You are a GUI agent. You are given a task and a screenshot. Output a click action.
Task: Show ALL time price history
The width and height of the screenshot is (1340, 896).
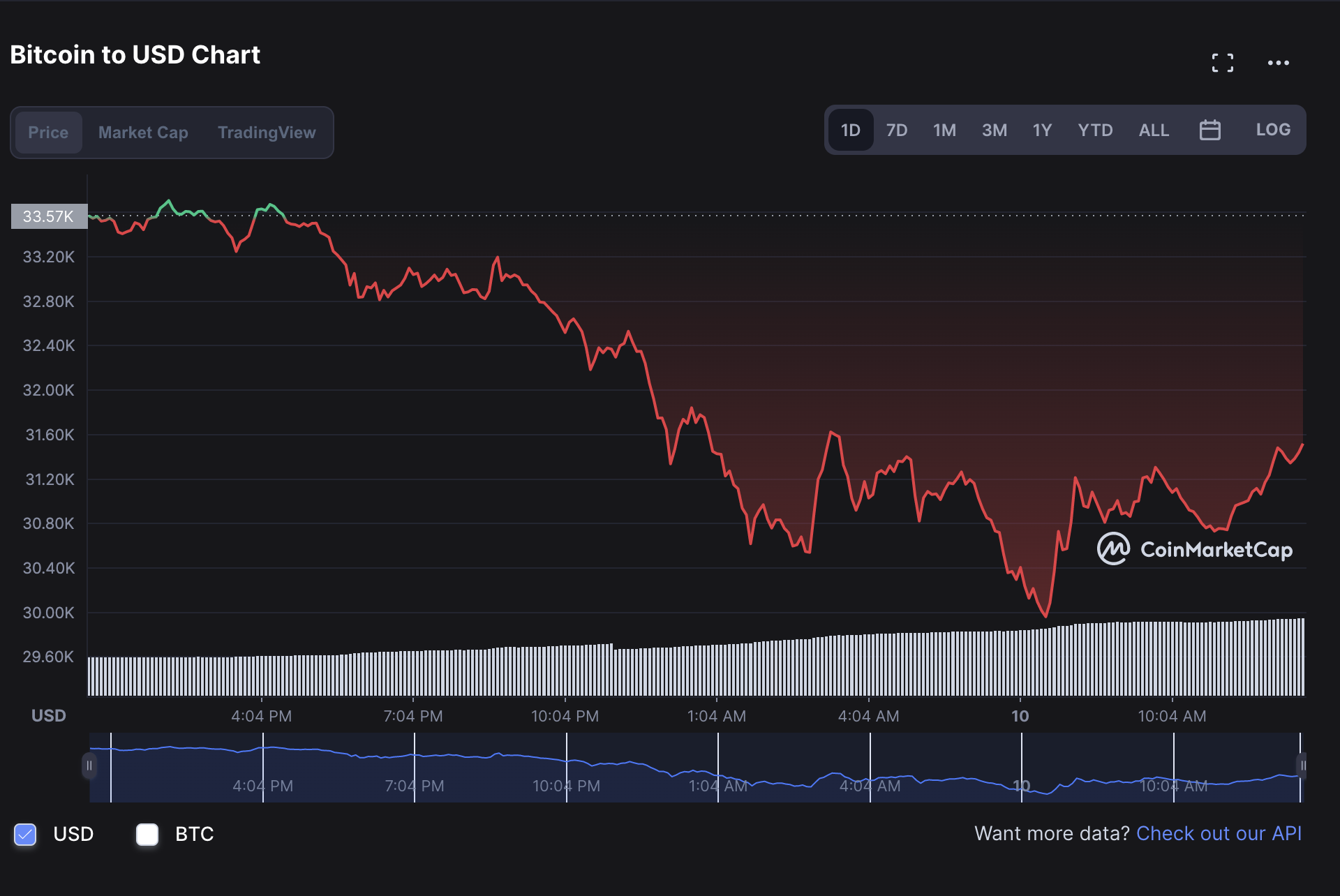coord(1154,130)
